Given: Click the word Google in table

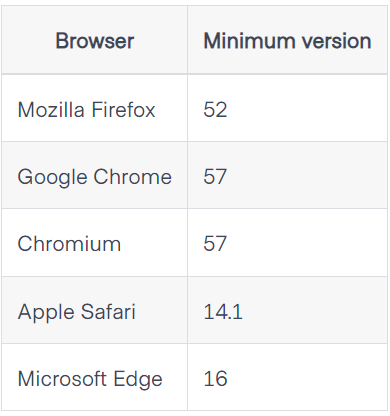Looking at the screenshot, I should coord(52,177).
